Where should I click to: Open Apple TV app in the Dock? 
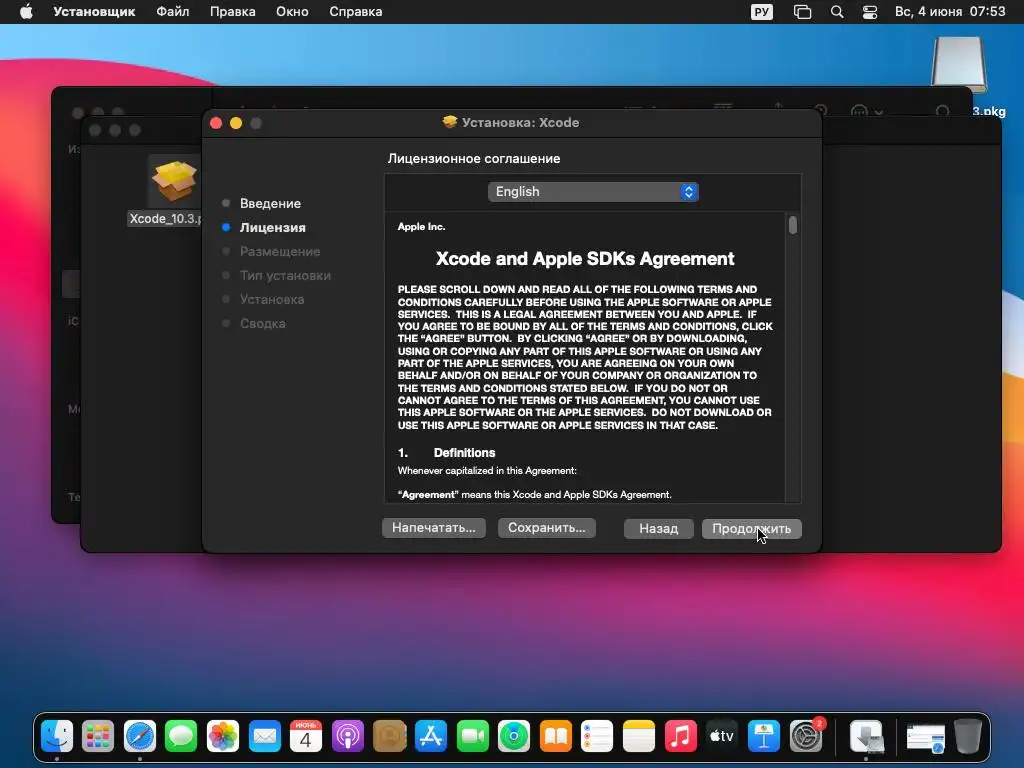click(722, 736)
